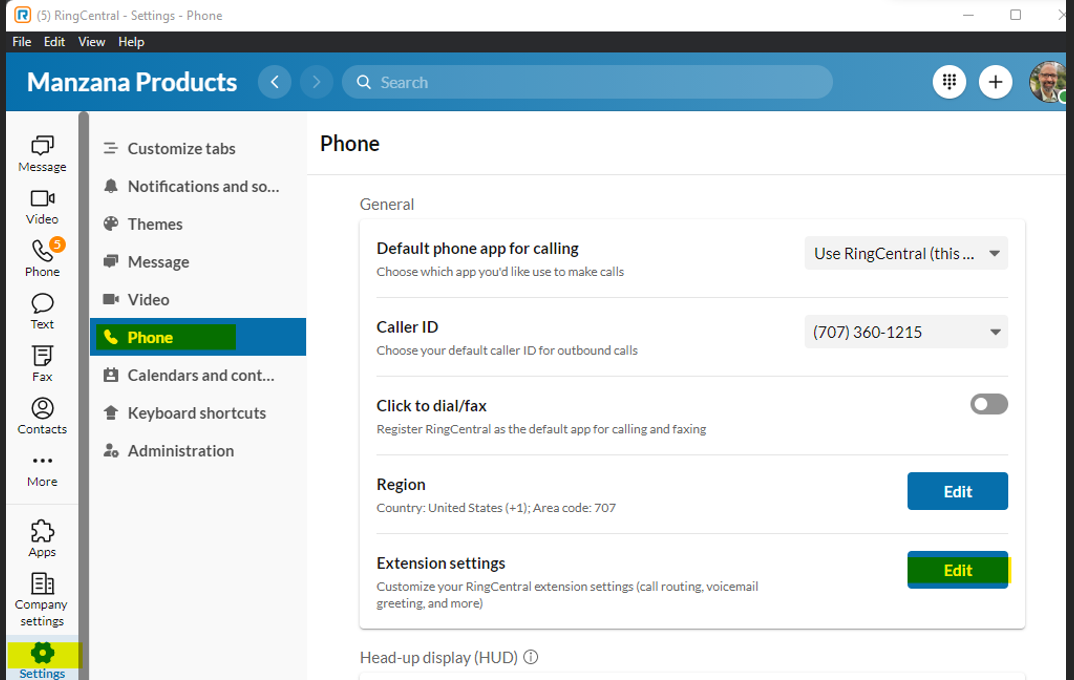Open Apps puzzle-piece icon

[42, 538]
